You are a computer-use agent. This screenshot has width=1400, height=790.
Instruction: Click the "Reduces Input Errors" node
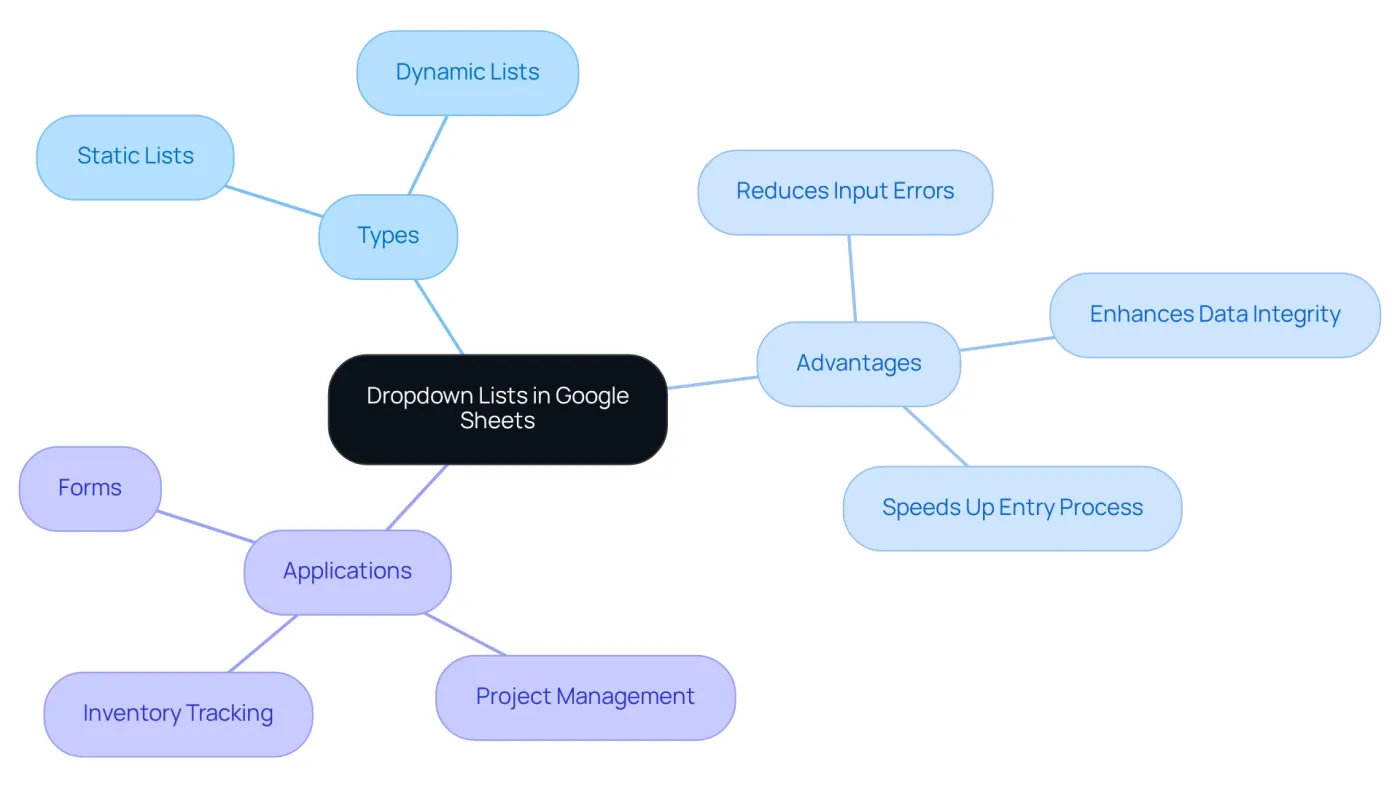(845, 192)
